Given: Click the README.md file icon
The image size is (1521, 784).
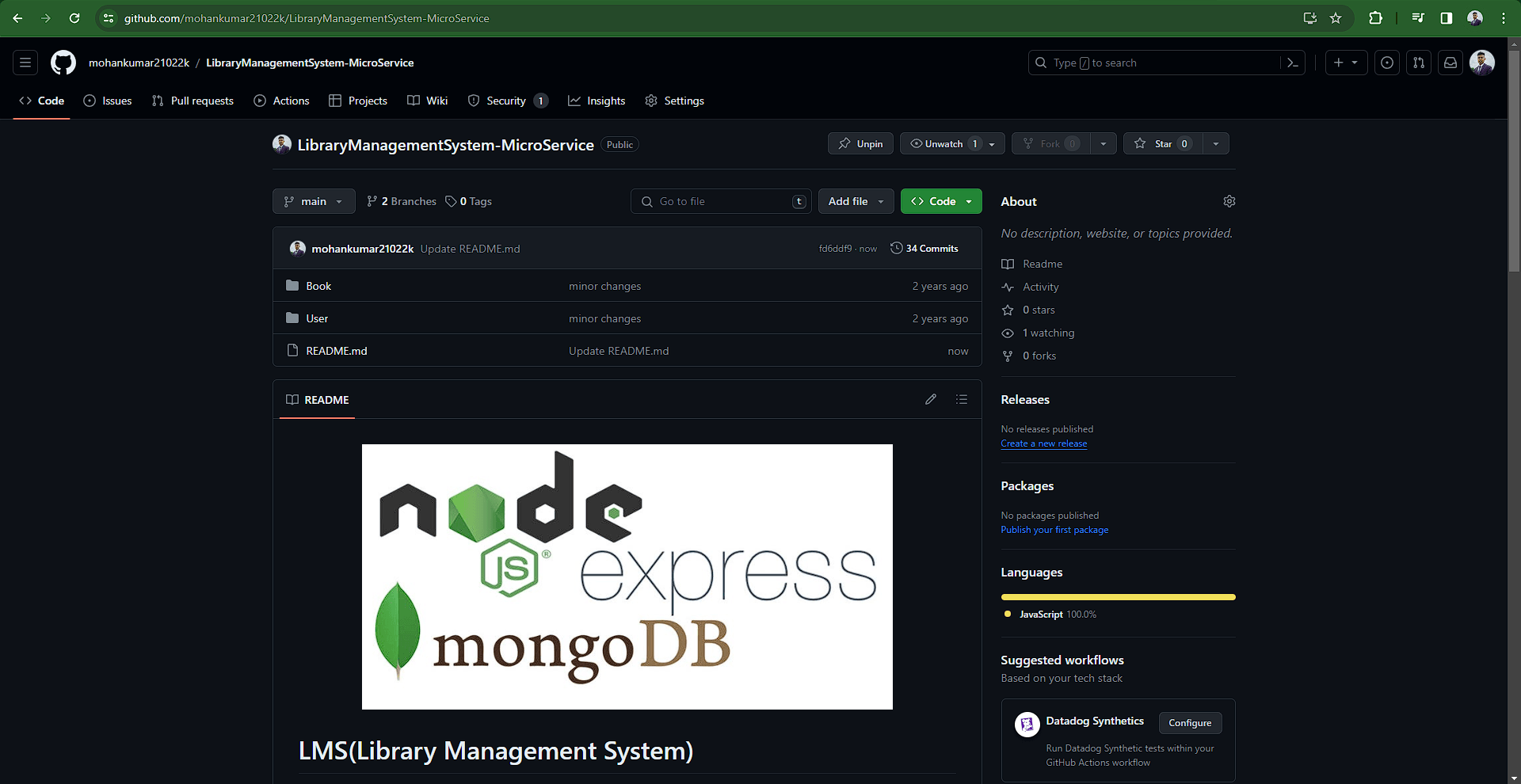Looking at the screenshot, I should [292, 350].
